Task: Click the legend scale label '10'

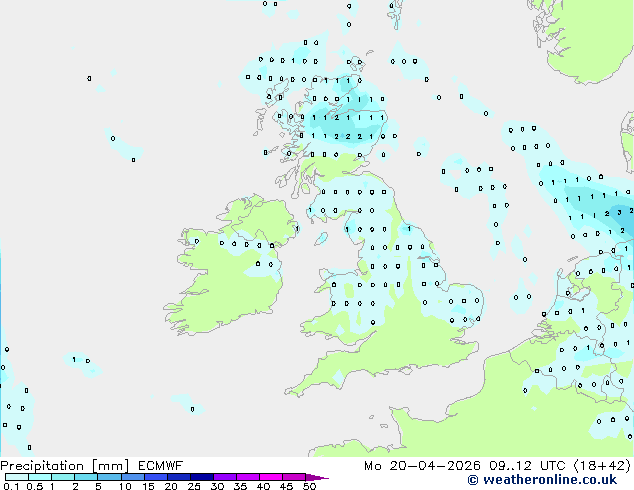Action: coord(125,486)
